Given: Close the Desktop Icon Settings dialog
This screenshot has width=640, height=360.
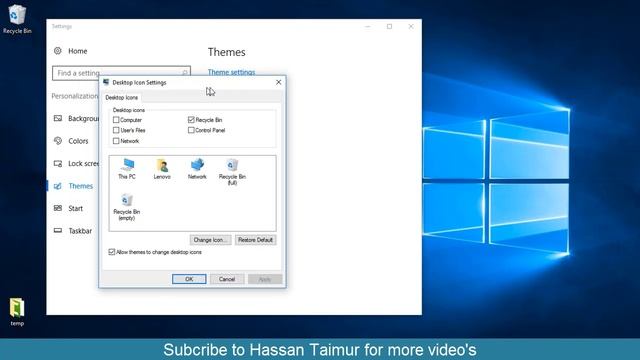Looking at the screenshot, I should [278, 82].
